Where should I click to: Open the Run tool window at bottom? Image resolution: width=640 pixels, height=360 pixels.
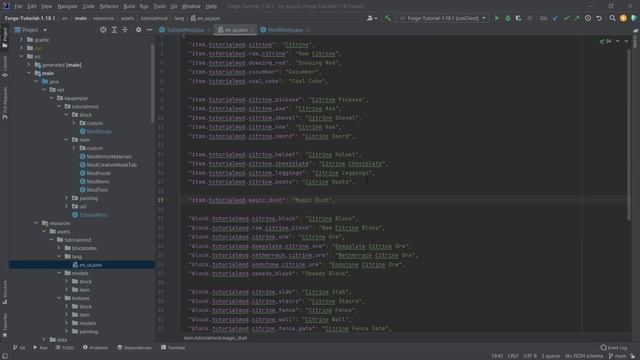point(40,348)
